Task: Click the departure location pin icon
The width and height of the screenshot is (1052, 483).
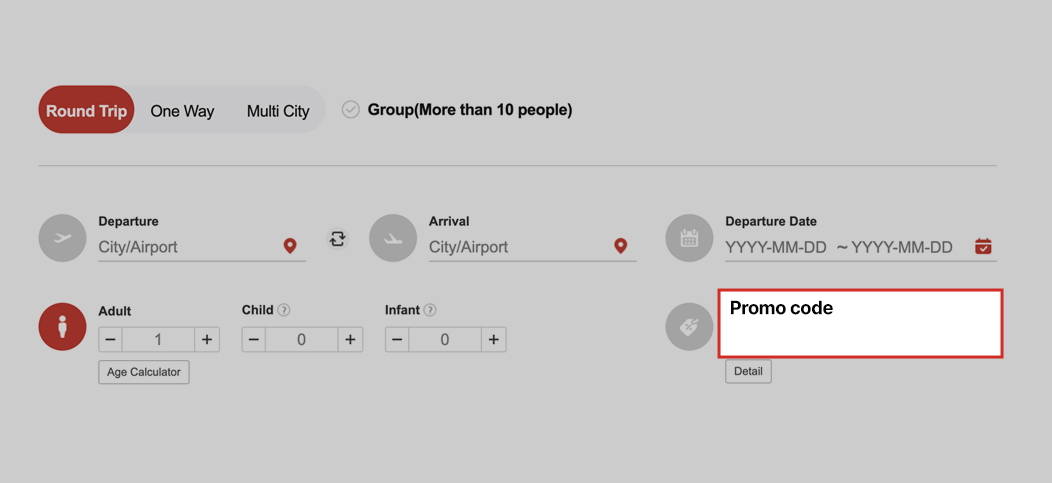Action: pyautogui.click(x=290, y=246)
